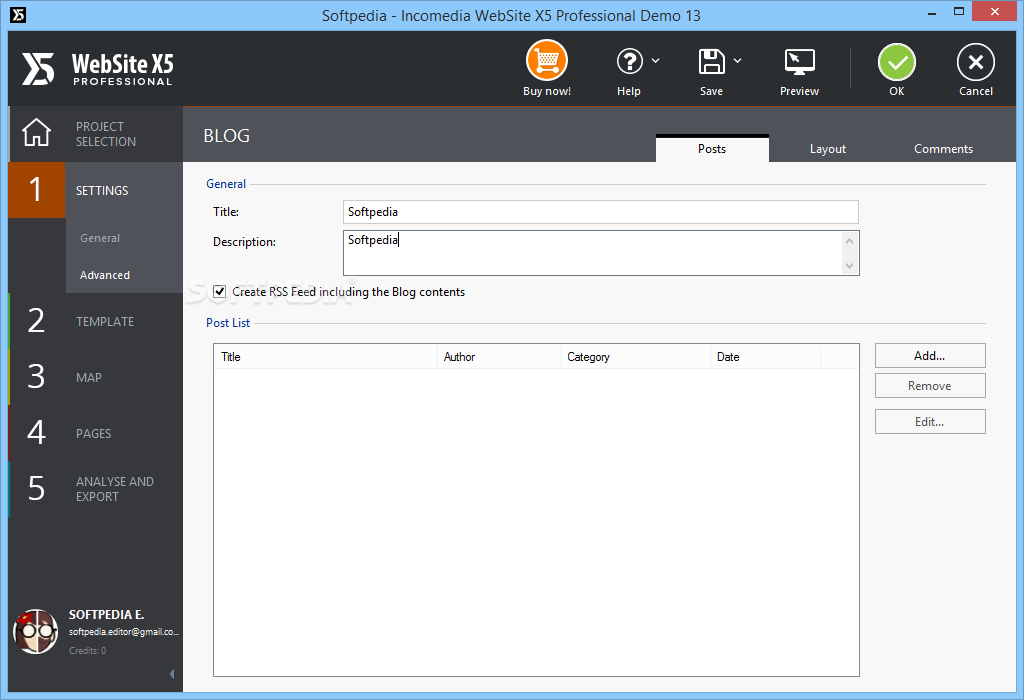Click the Description scroll down arrow
The width and height of the screenshot is (1024, 700).
[849, 265]
